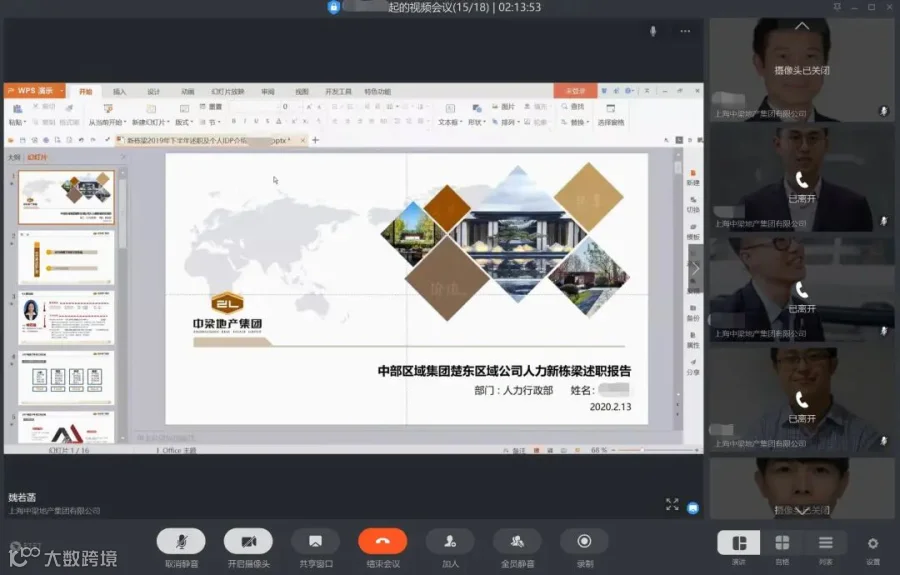The height and width of the screenshot is (575, 900).
Task: Open the 替换 replace dropdown
Action: (x=575, y=122)
